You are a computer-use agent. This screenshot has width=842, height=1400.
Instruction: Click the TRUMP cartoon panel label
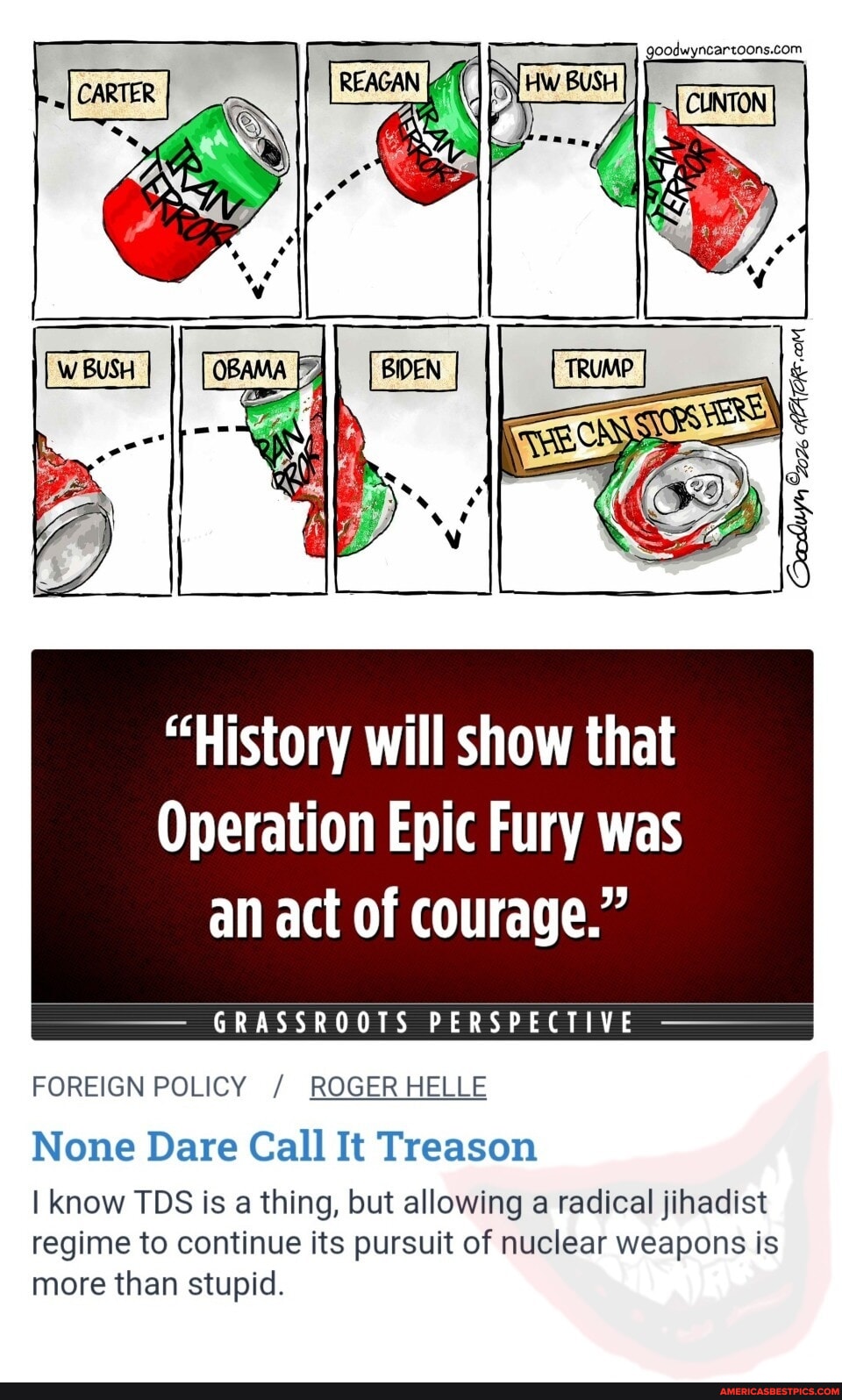click(599, 368)
